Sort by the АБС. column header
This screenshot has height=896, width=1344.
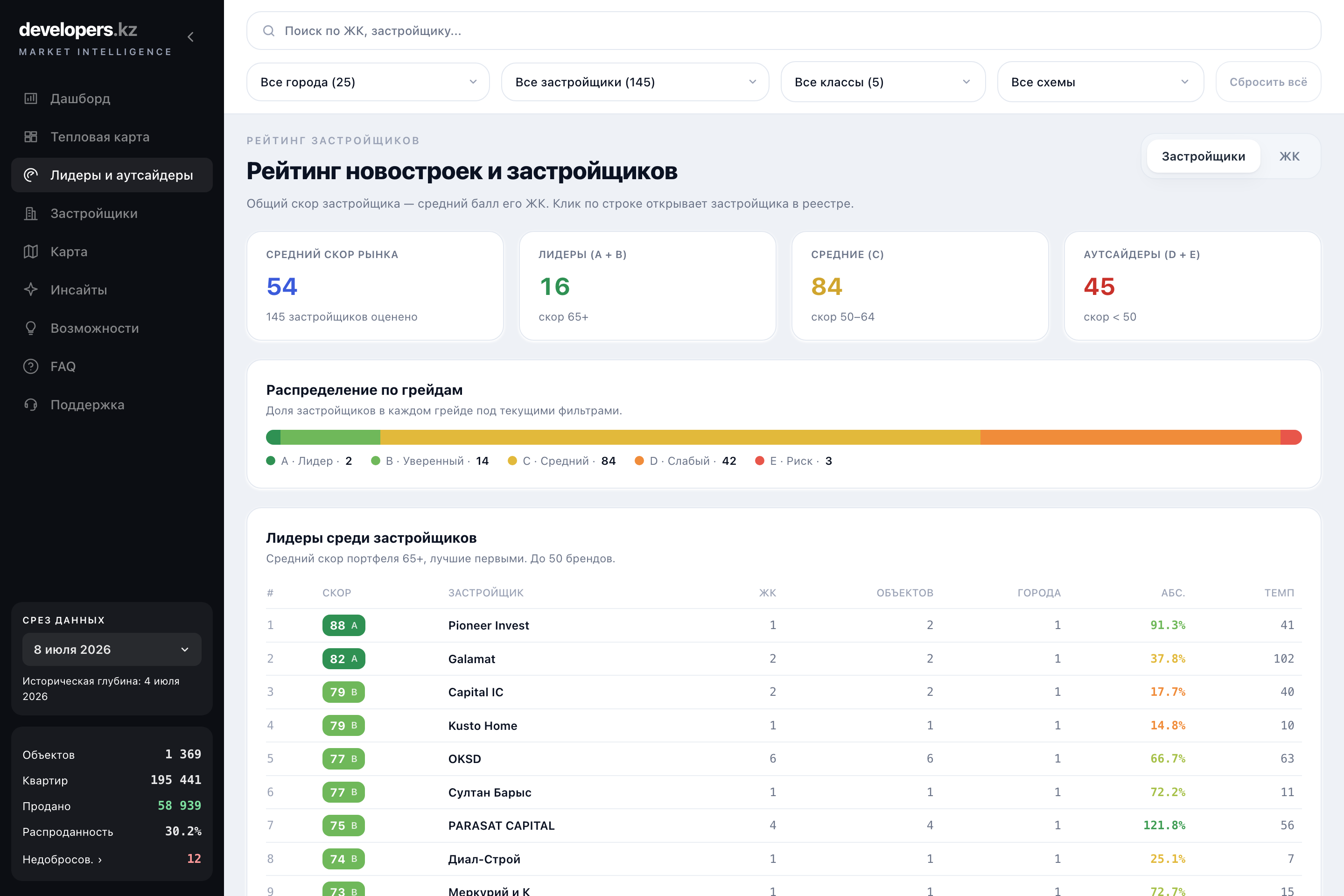tap(1173, 593)
